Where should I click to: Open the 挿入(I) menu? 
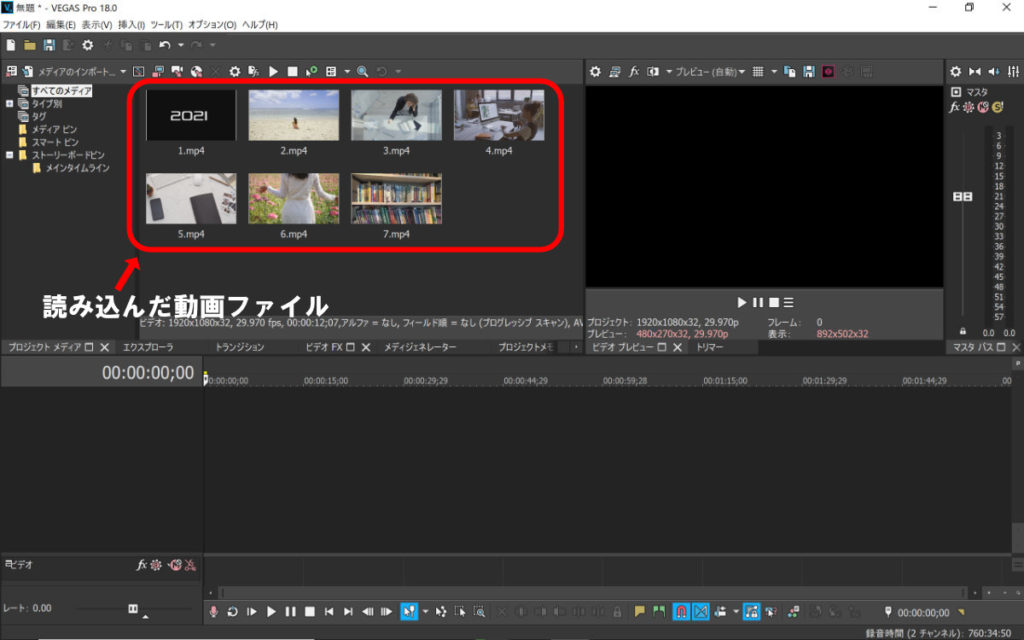(132, 24)
